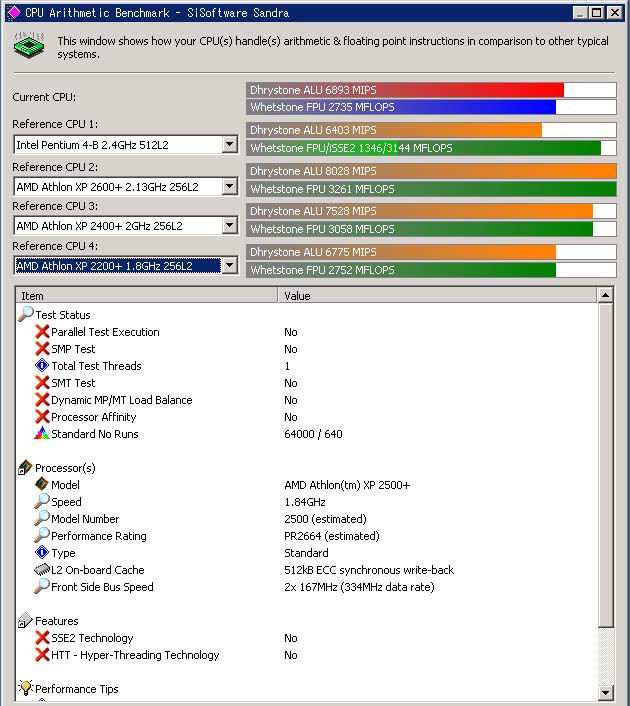
Task: Click the chip icon beside Model
Action: 42,485
